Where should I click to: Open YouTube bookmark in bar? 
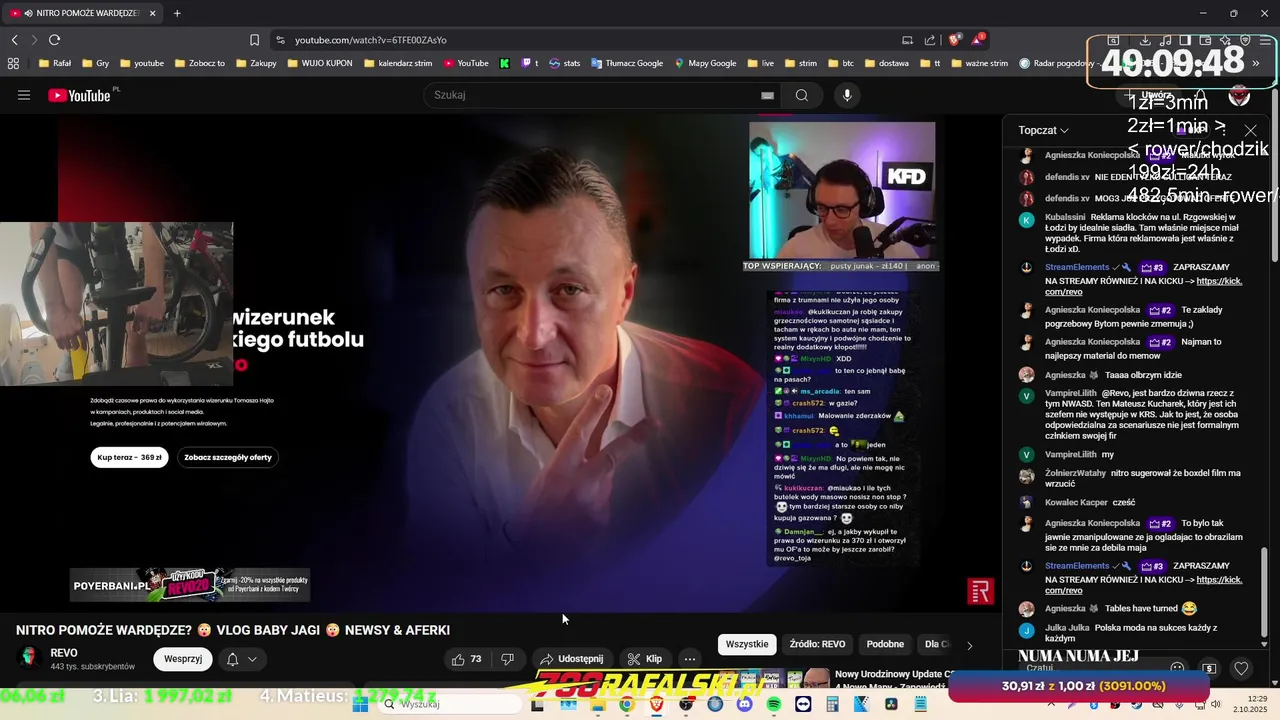466,63
